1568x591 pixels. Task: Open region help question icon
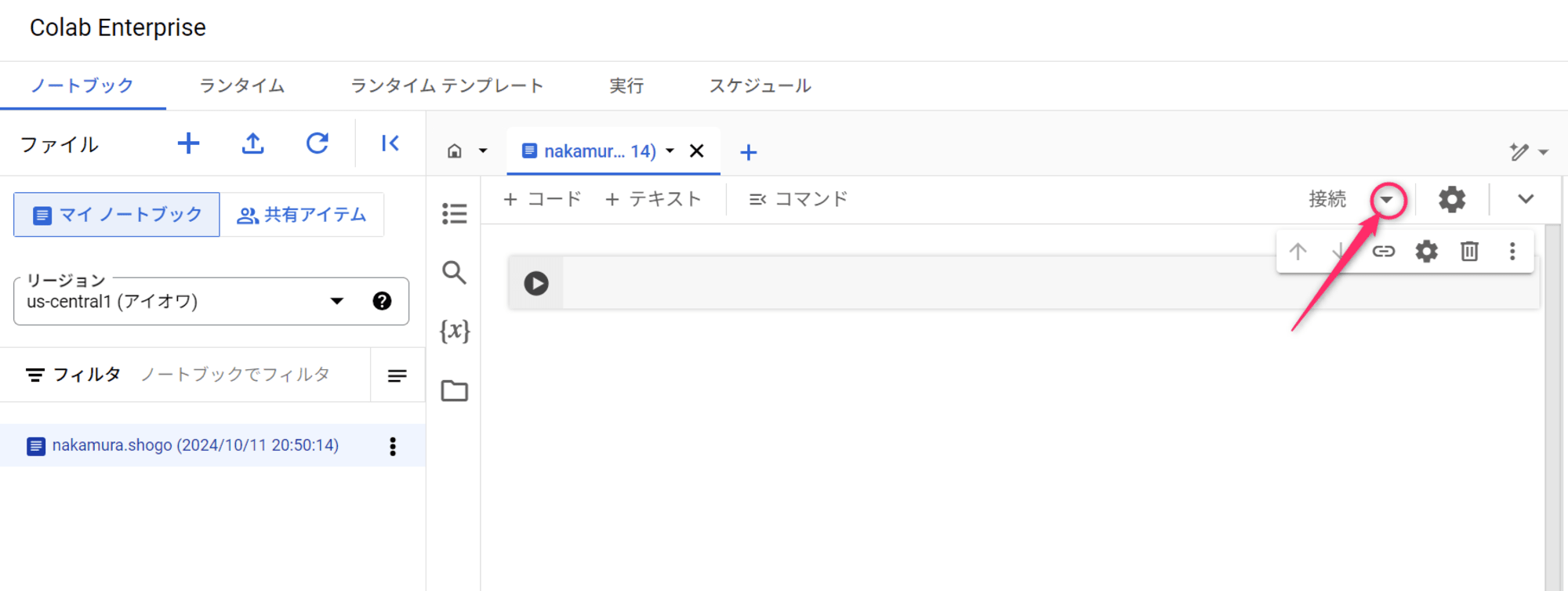tap(382, 301)
